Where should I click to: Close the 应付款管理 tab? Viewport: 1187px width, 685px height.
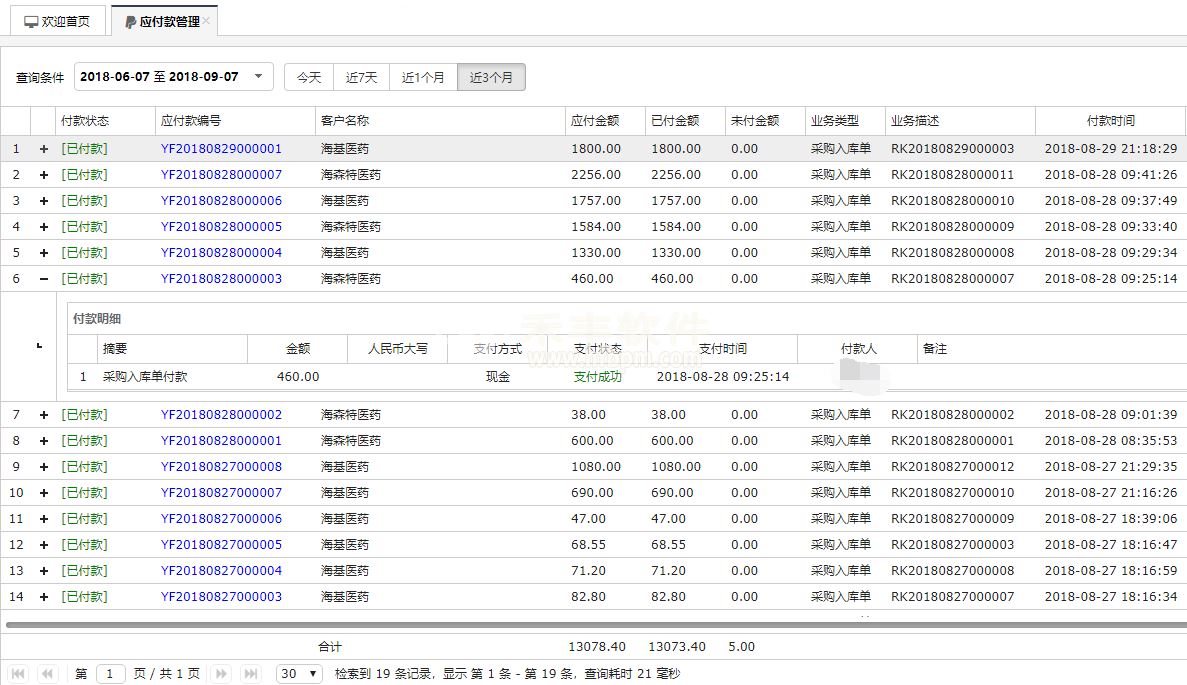coord(207,21)
